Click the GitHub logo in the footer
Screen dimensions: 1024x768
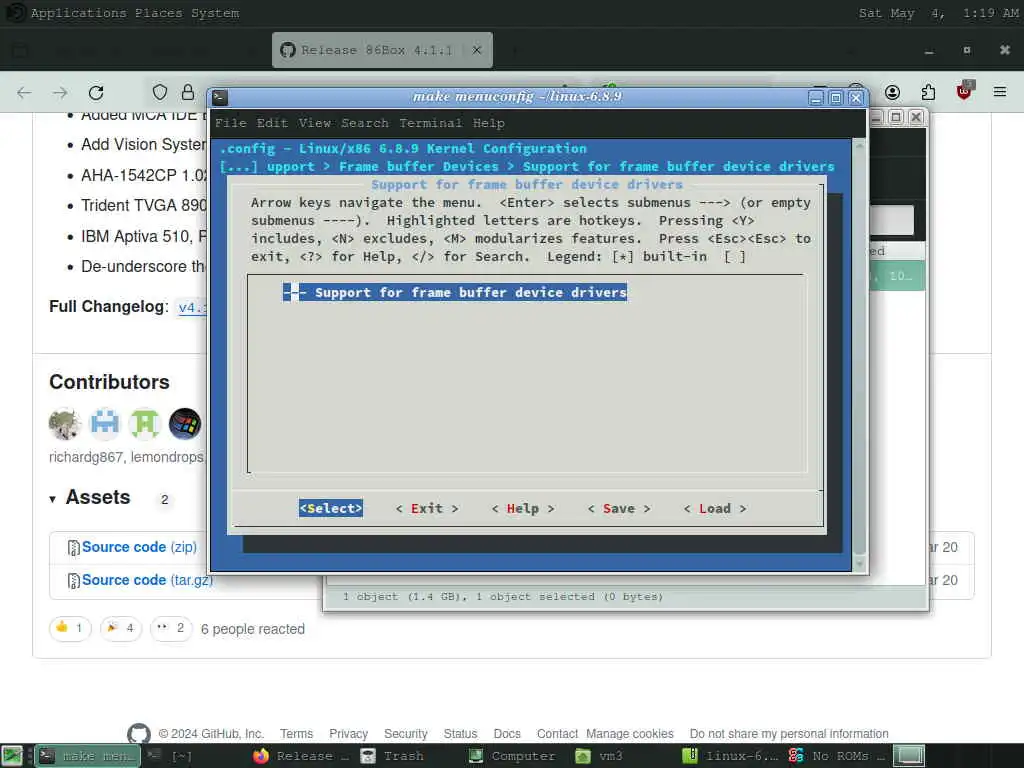[138, 734]
